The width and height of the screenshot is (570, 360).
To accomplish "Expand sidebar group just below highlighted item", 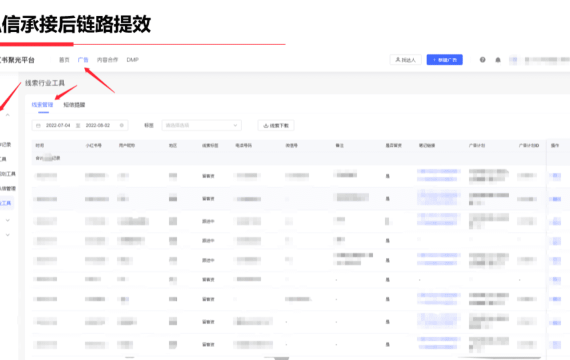I will (x=7, y=220).
